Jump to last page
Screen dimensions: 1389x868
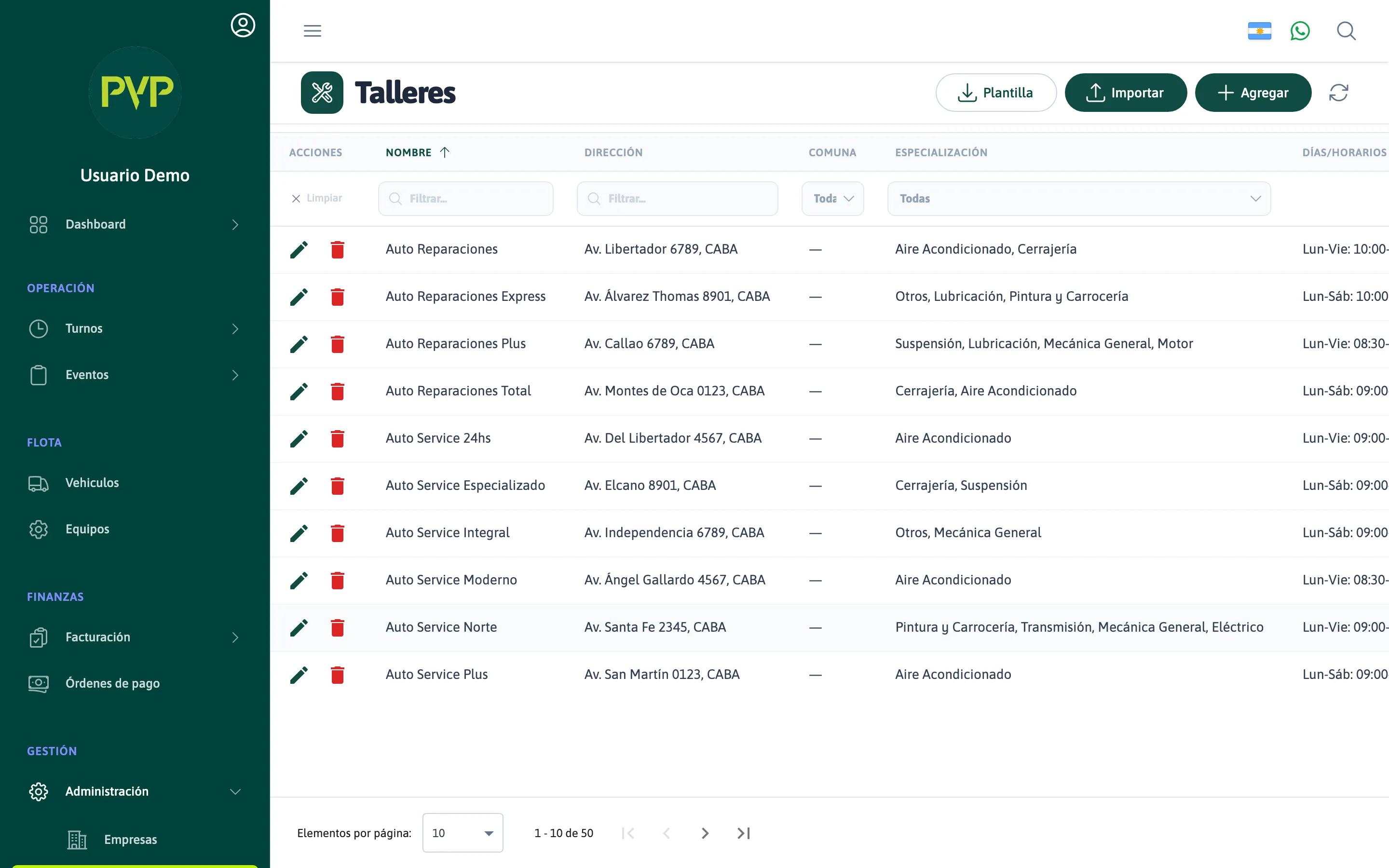pyautogui.click(x=744, y=832)
